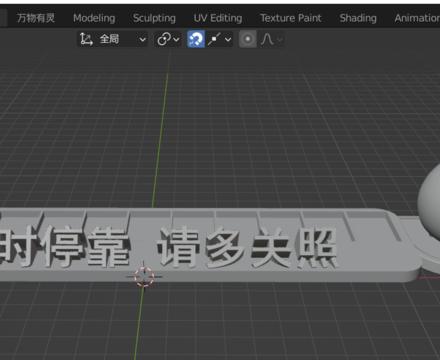Switch to the Sculpting tab
The width and height of the screenshot is (440, 360).
point(154,18)
